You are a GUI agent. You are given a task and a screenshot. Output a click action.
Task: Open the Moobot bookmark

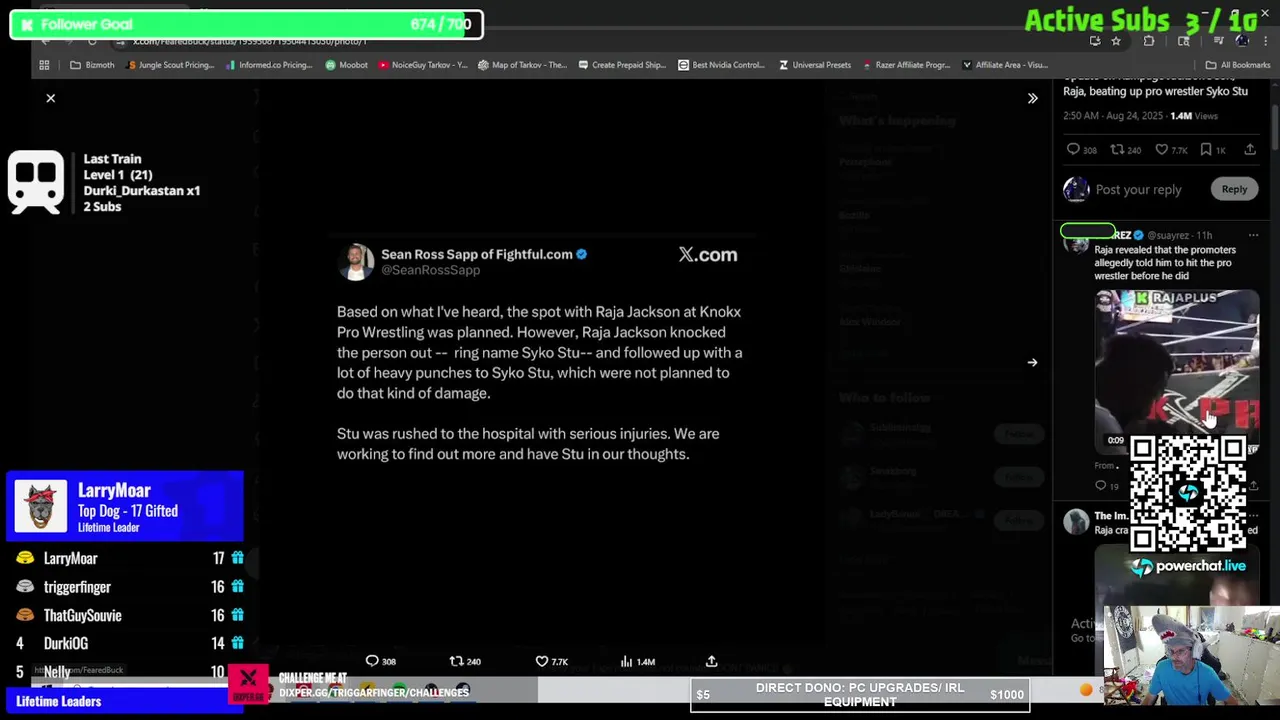click(x=346, y=65)
